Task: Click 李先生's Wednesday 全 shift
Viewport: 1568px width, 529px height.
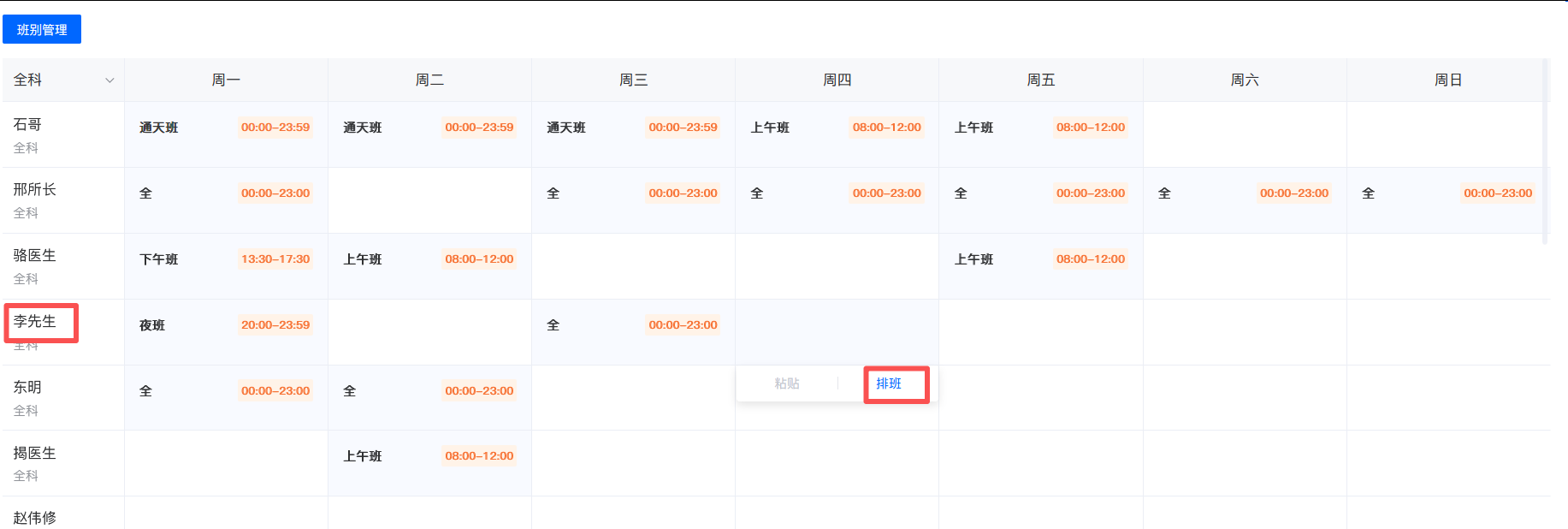Action: click(633, 325)
